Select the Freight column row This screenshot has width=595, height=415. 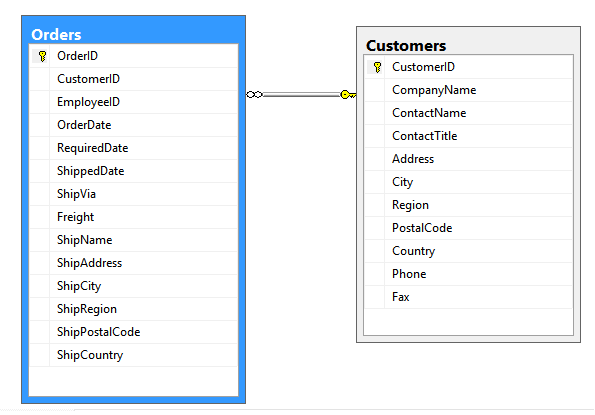pos(134,217)
